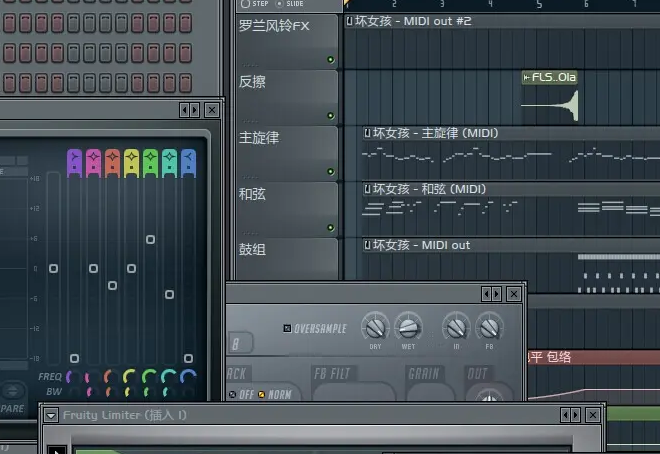Select the 反擦 track header

[287, 97]
